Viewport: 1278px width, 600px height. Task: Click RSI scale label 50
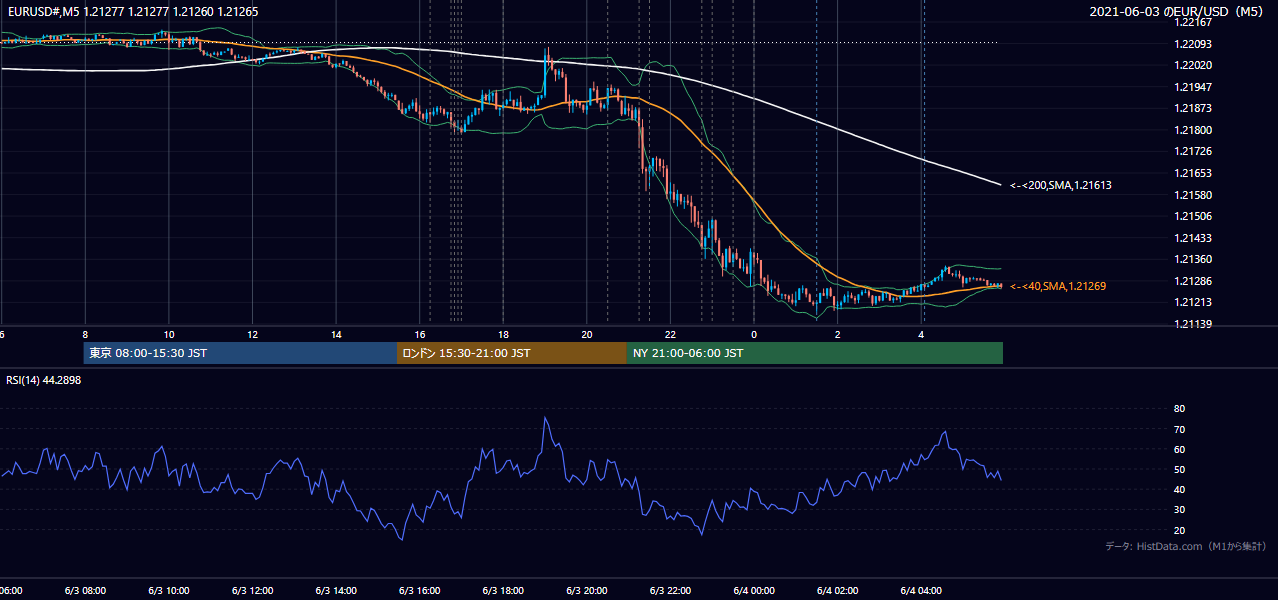click(1179, 469)
